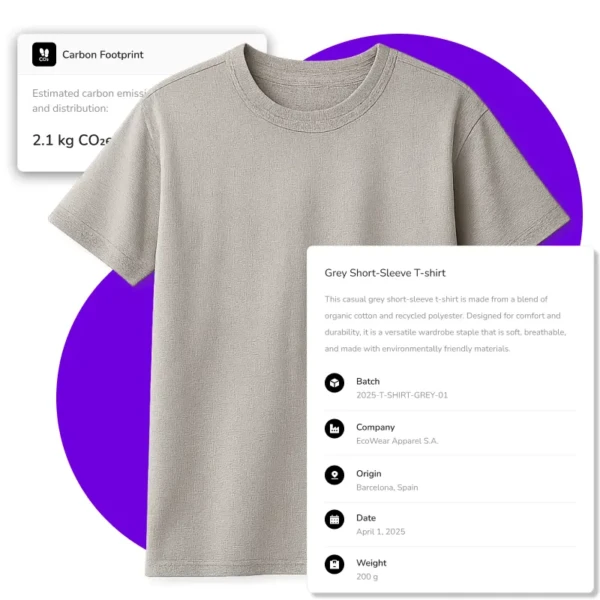Select EcoWear Apparel S.A. company name
Screen dimensions: 600x600
pyautogui.click(x=397, y=441)
